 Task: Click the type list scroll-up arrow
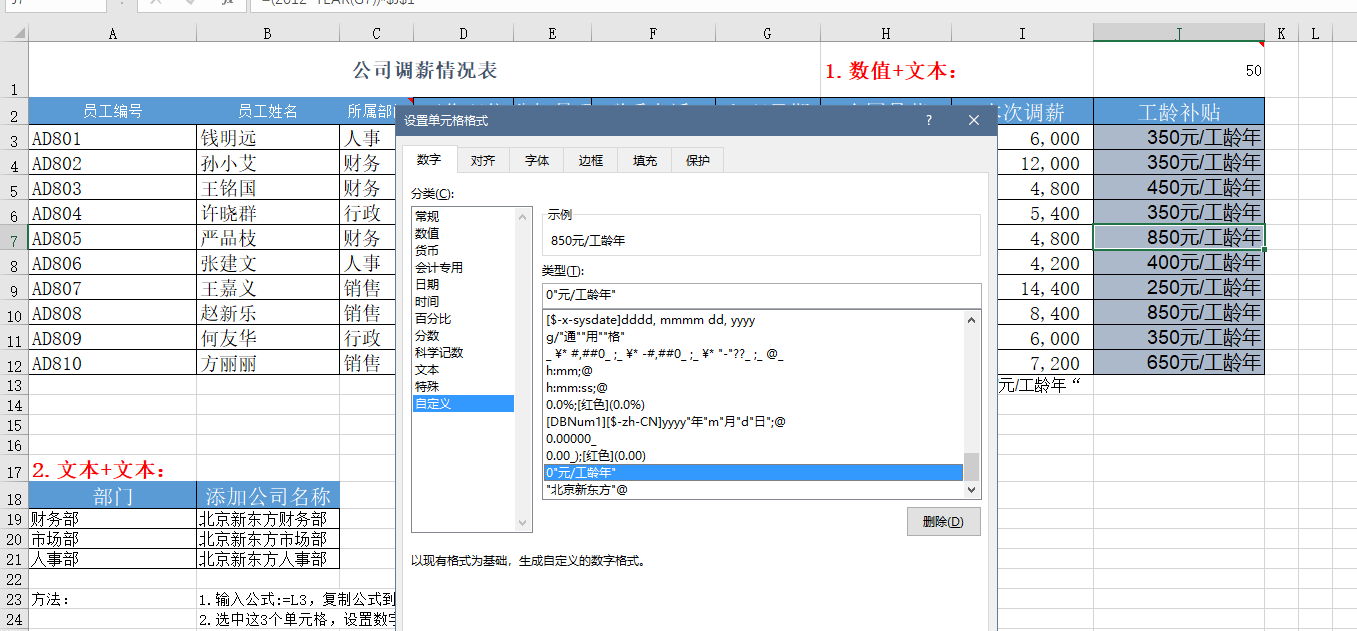[x=971, y=319]
